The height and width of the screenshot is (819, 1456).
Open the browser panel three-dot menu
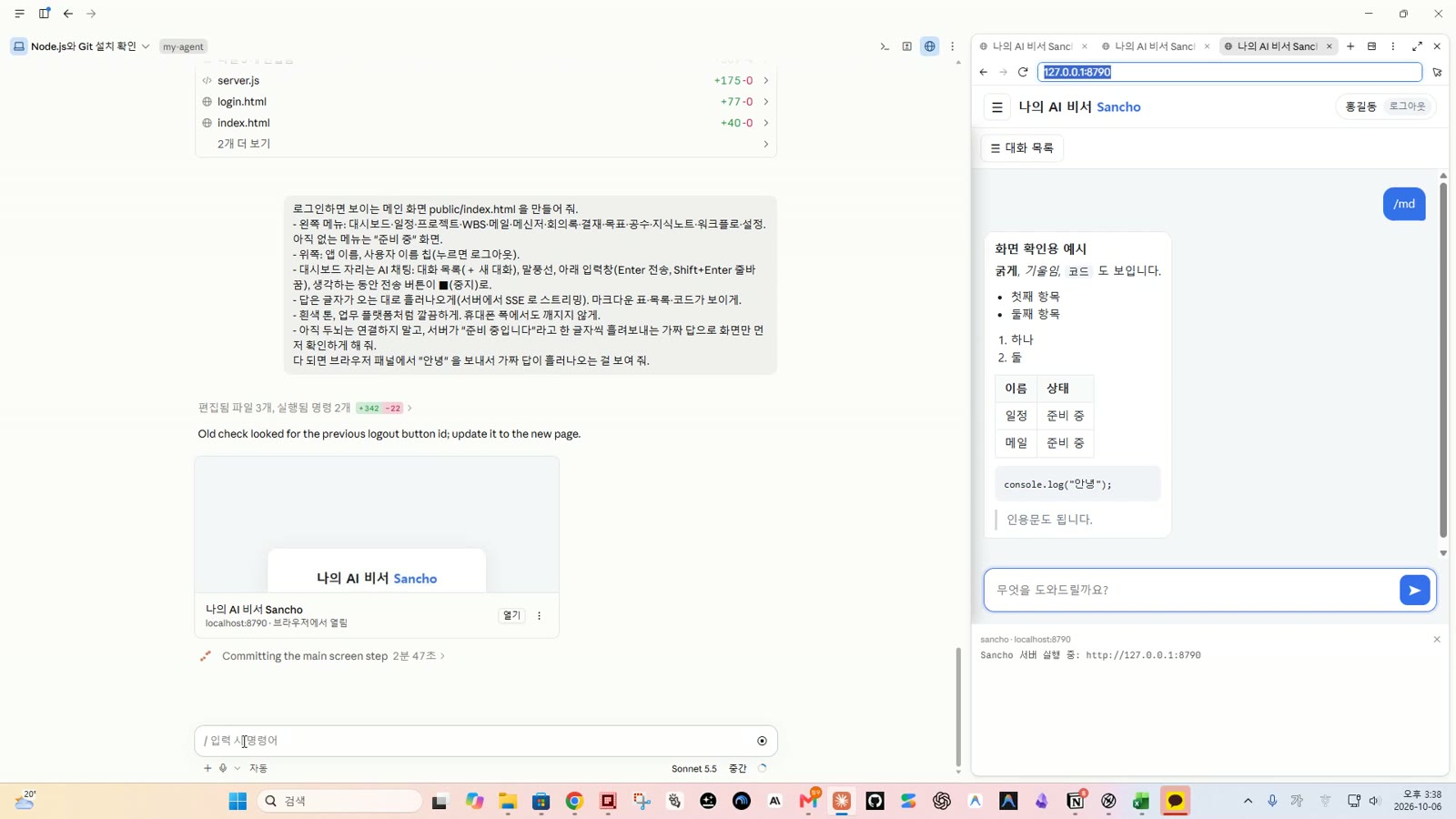click(x=1393, y=46)
